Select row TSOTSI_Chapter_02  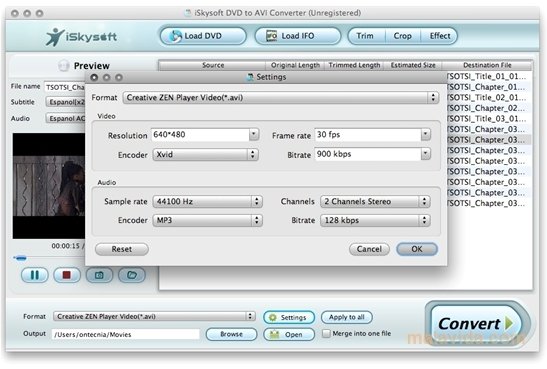point(488,108)
